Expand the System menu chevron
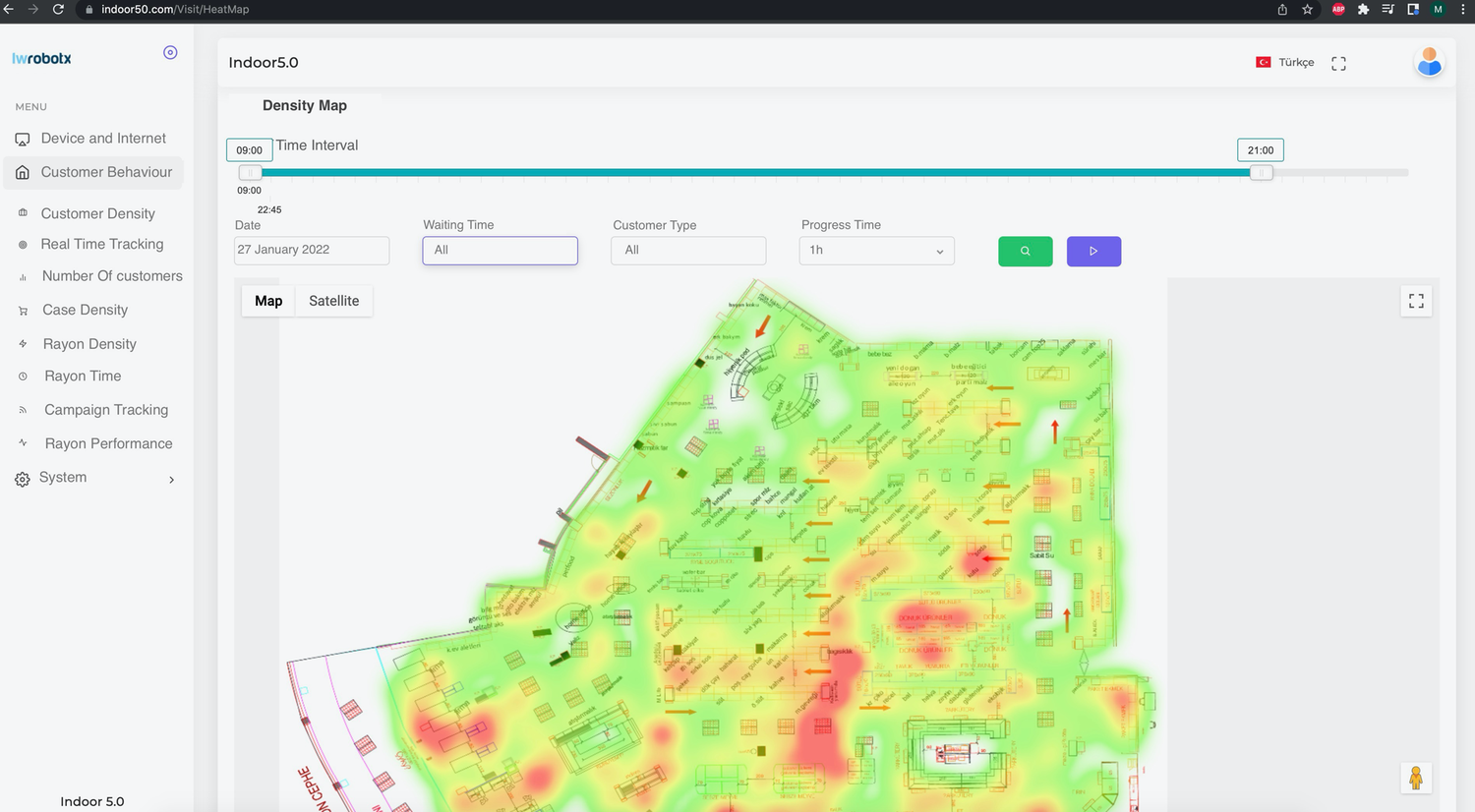Screen dimensions: 1475x812 coord(170,479)
